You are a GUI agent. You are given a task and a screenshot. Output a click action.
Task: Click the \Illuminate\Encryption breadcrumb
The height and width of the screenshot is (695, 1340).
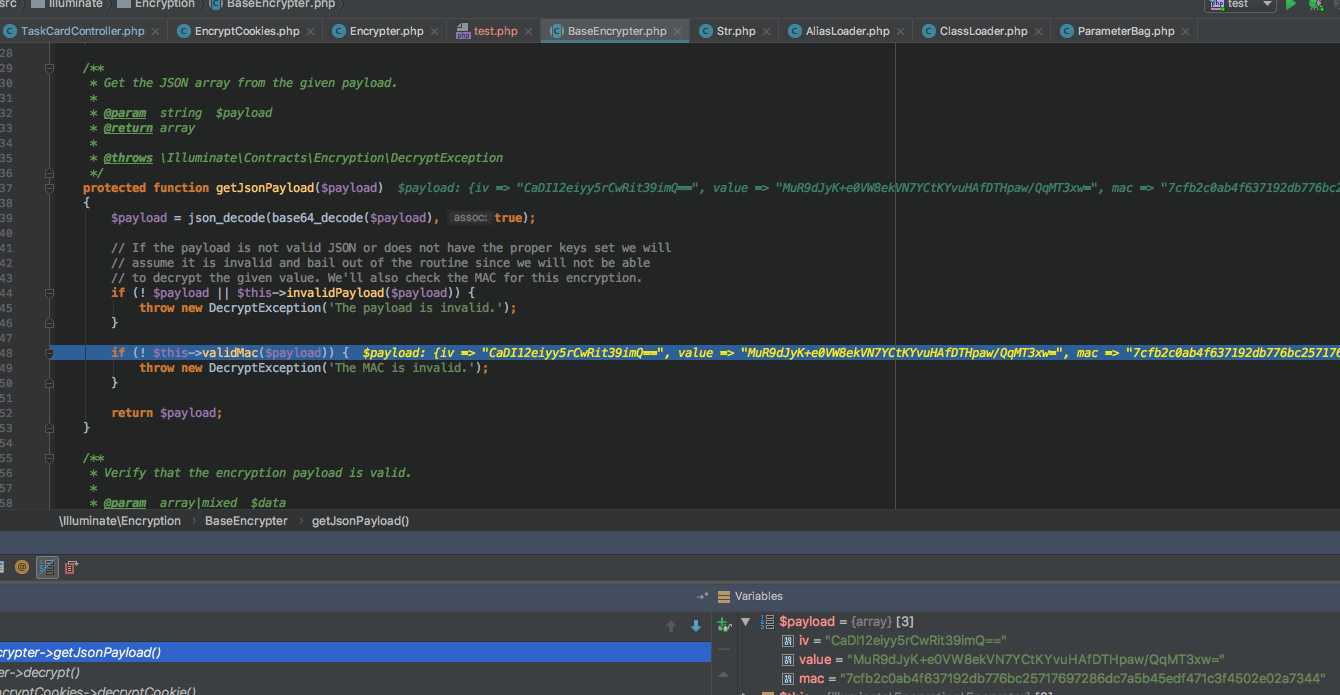pyautogui.click(x=120, y=521)
